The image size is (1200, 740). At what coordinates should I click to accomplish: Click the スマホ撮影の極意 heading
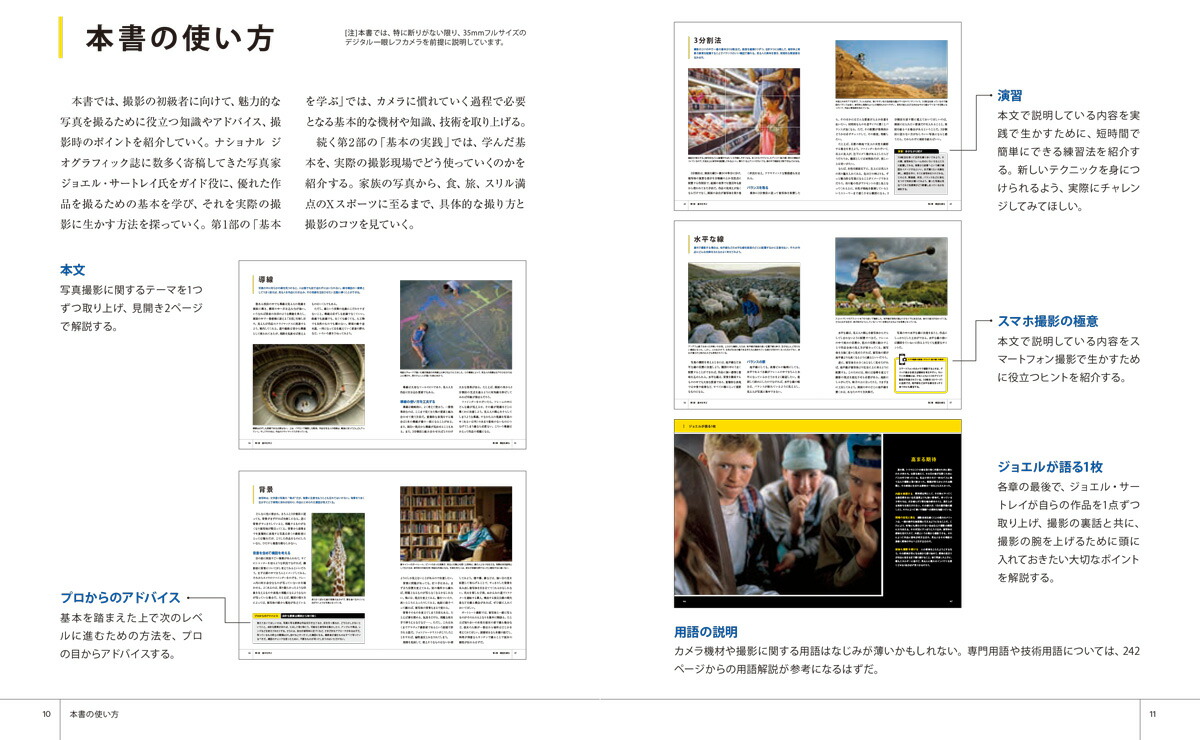coord(1047,321)
